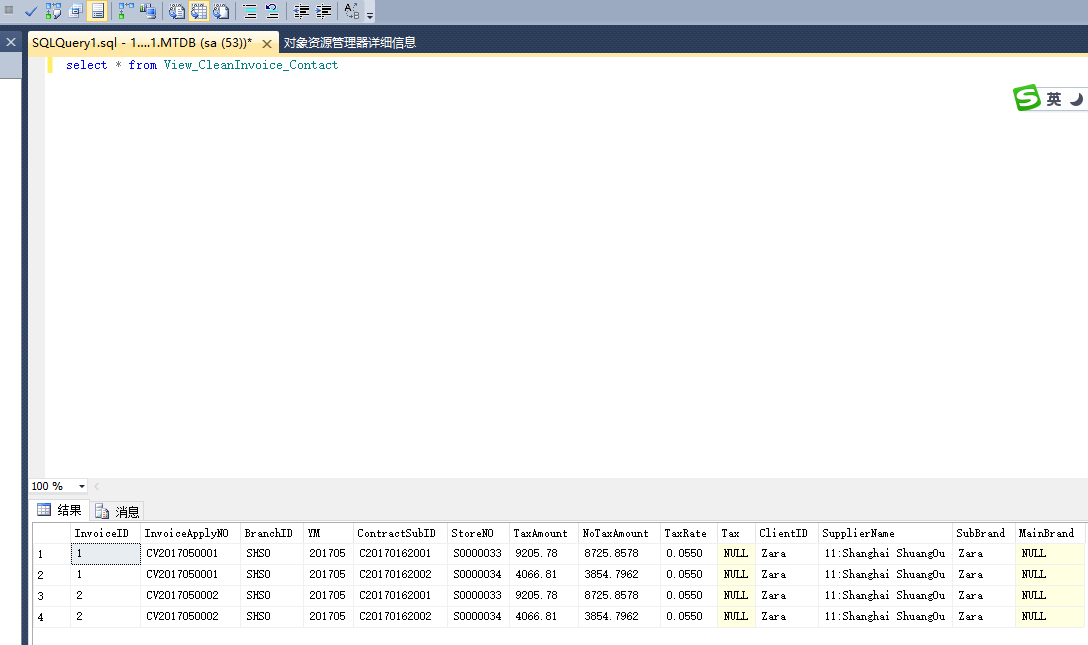The height and width of the screenshot is (645, 1088).
Task: Display the estimated execution plan
Action: (x=53, y=11)
